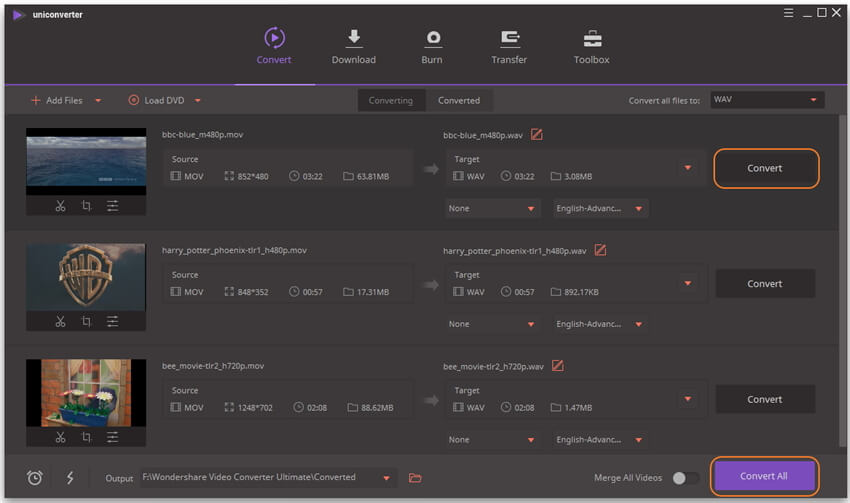Convert the harry_potter file

pyautogui.click(x=765, y=283)
